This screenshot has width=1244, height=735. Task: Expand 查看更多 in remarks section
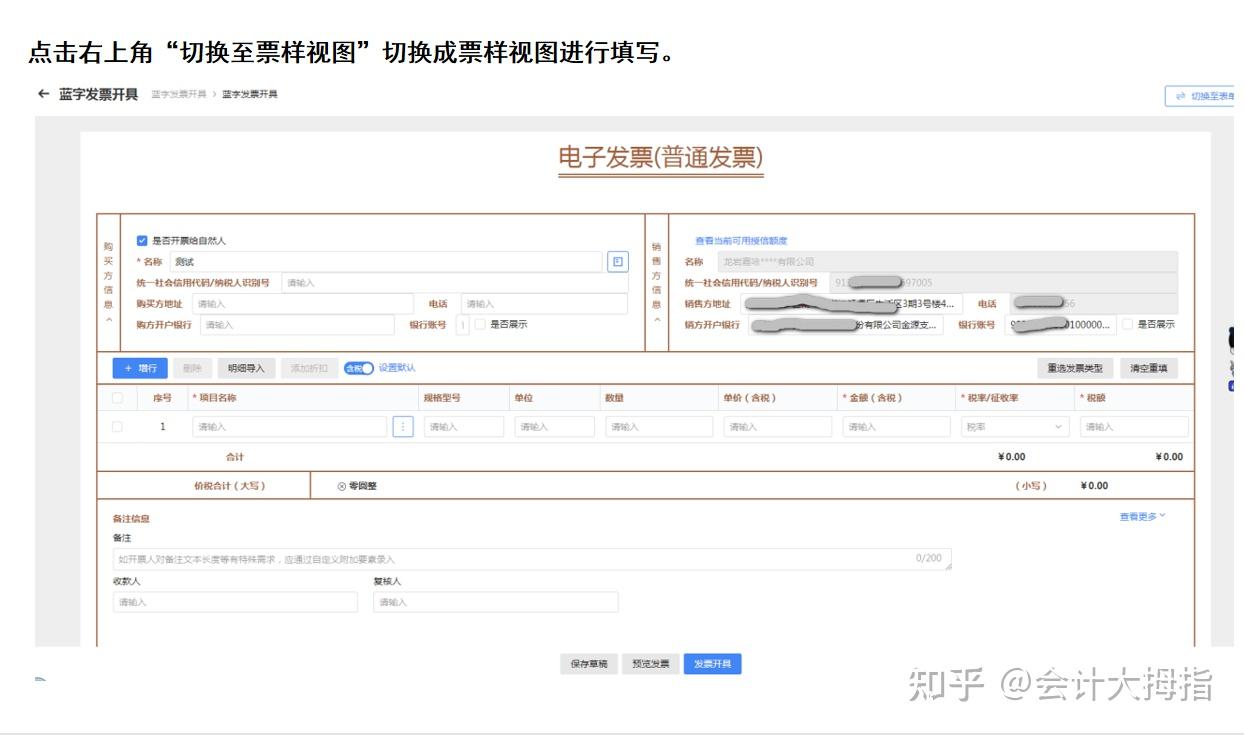pyautogui.click(x=1142, y=517)
